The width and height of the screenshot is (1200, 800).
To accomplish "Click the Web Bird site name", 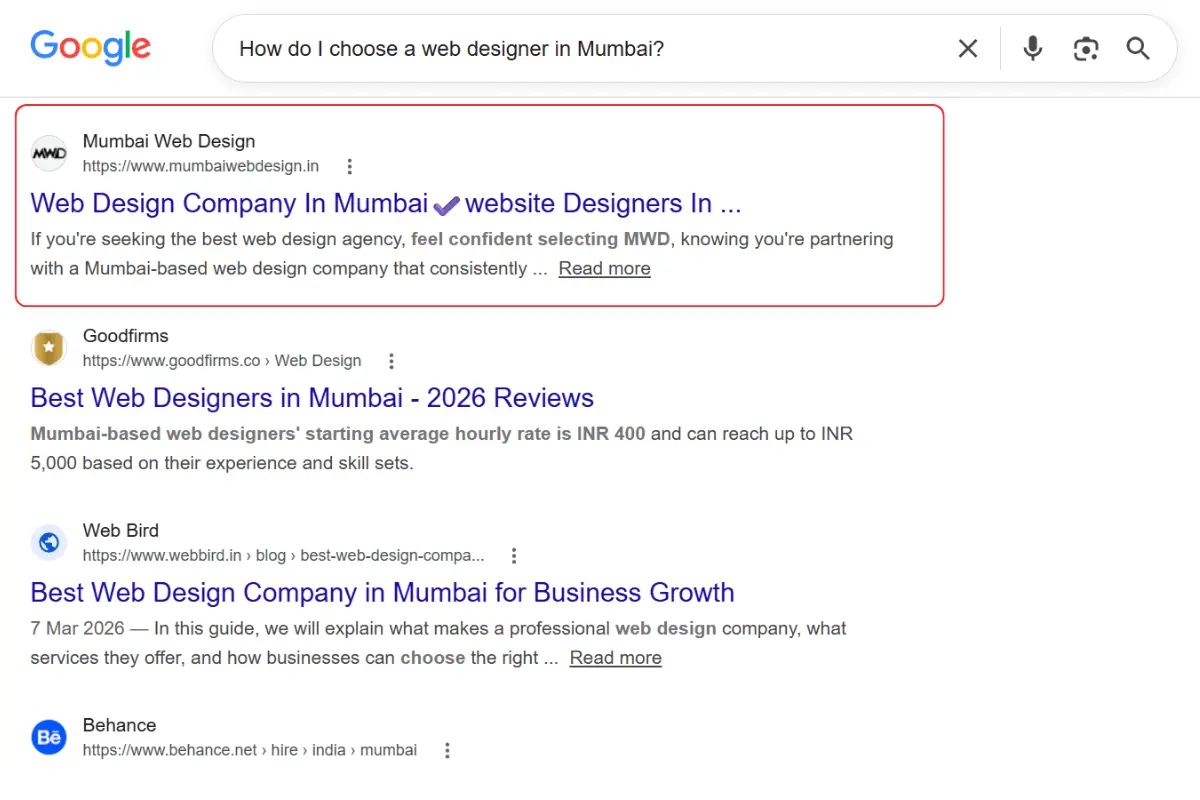I will [x=120, y=531].
